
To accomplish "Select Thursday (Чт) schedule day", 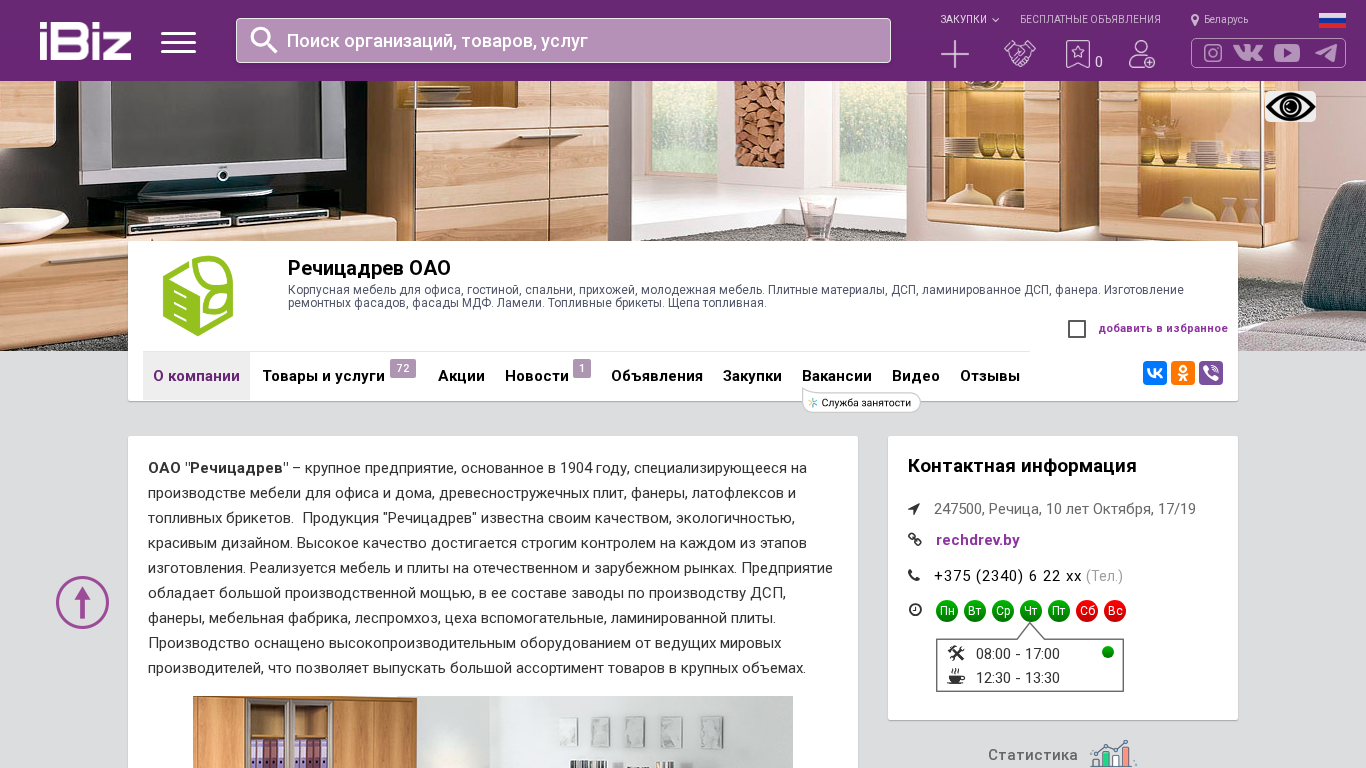I will click(1031, 611).
